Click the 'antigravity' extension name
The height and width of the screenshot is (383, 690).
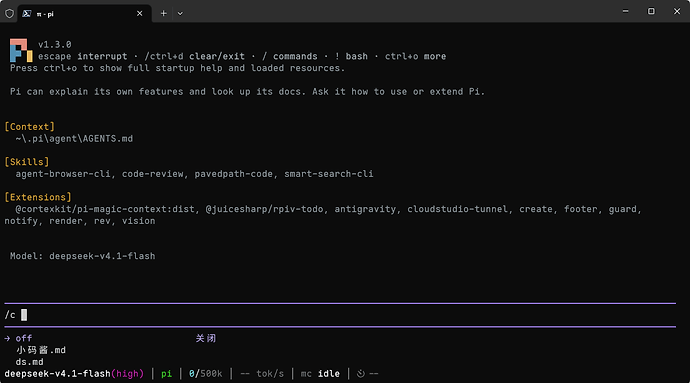point(365,209)
